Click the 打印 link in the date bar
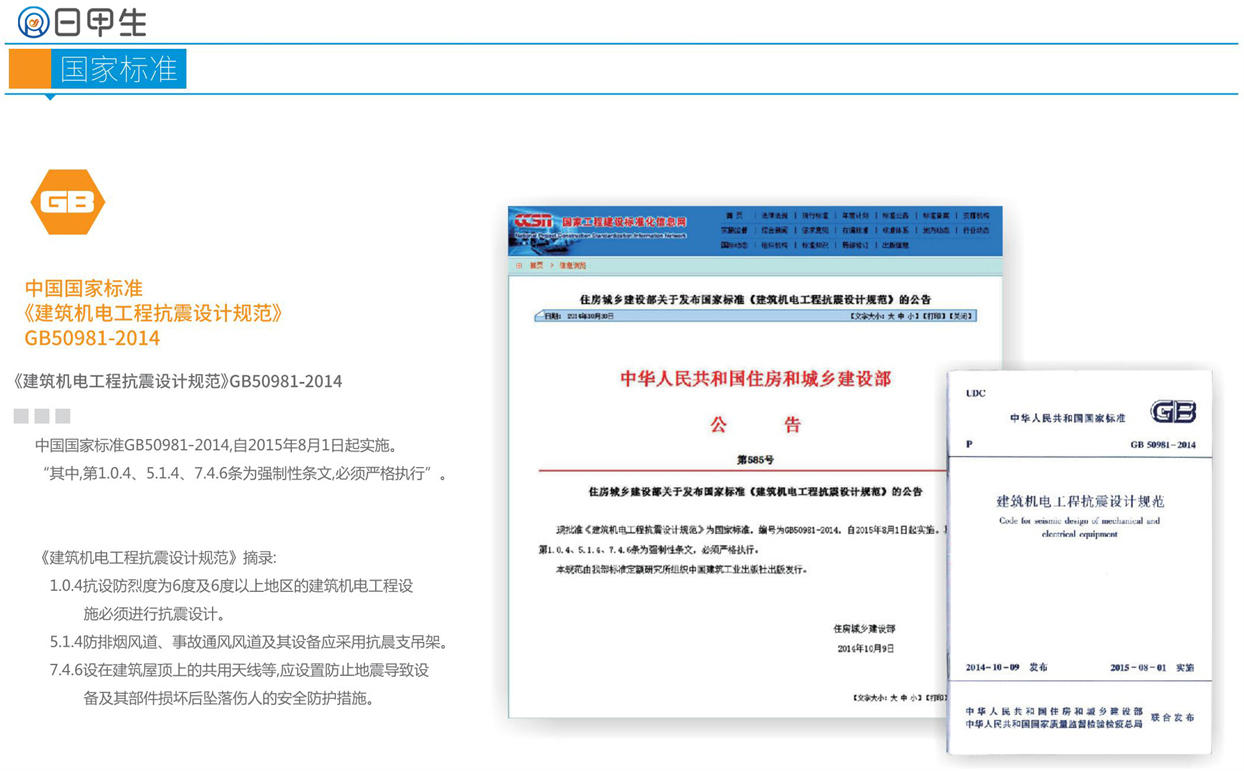Image resolution: width=1244 pixels, height=771 pixels. click(x=934, y=316)
